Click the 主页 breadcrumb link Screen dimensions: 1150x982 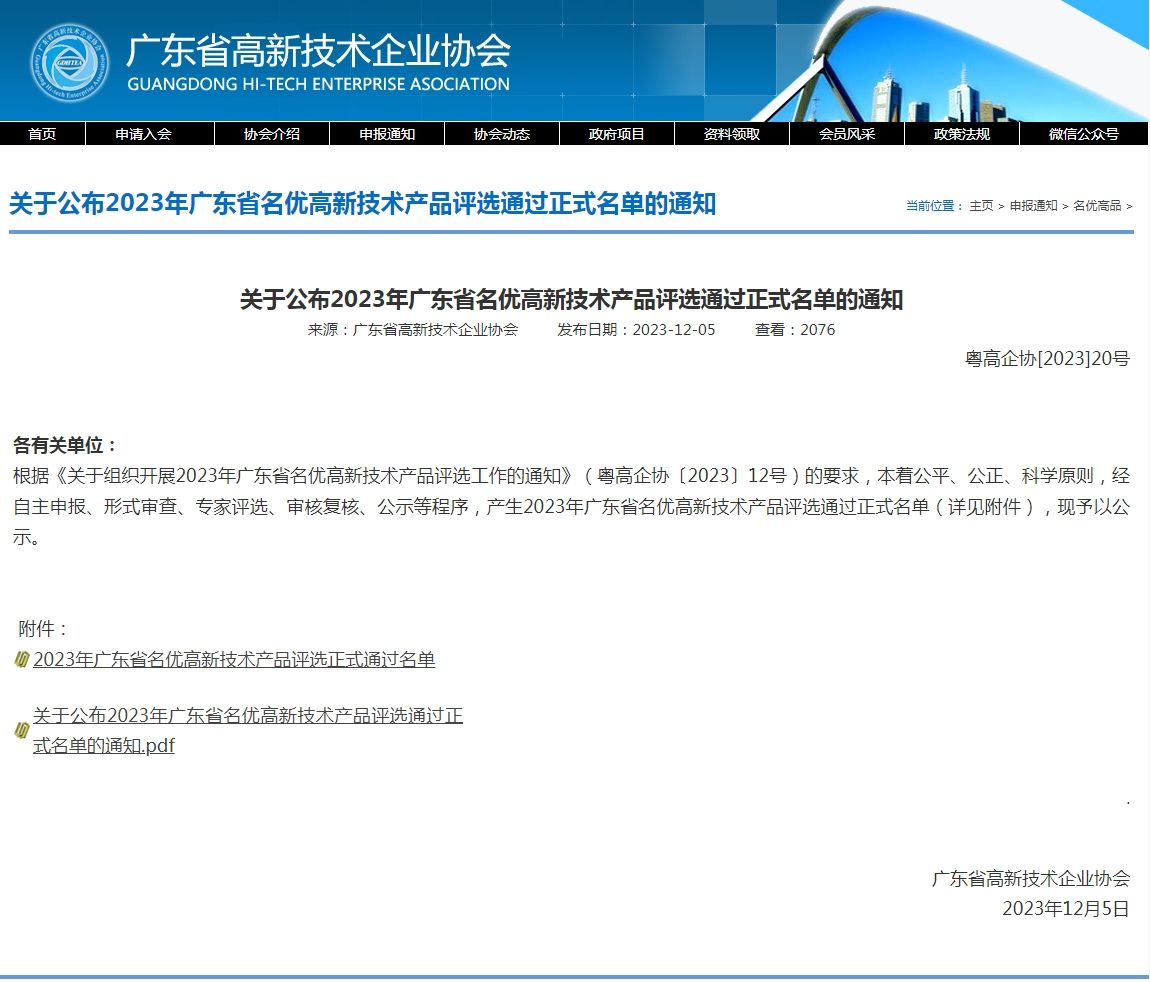[981, 206]
